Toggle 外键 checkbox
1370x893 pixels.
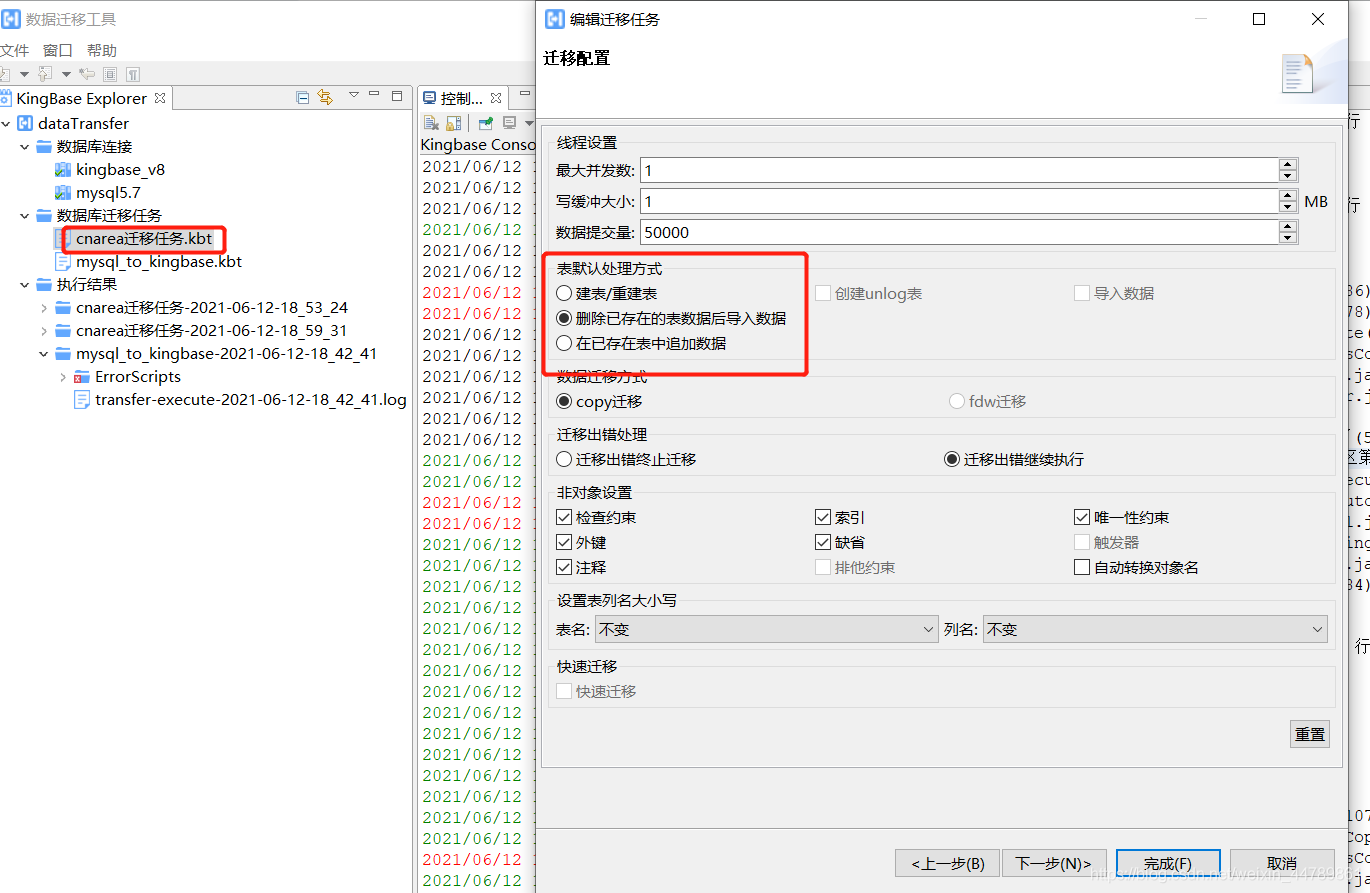click(x=564, y=542)
